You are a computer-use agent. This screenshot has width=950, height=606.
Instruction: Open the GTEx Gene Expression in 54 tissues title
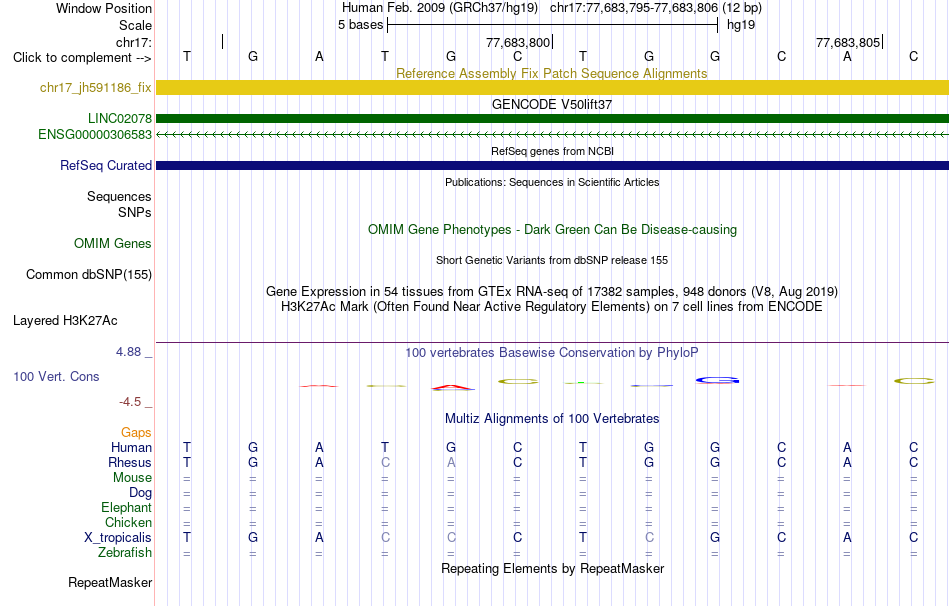[552, 291]
